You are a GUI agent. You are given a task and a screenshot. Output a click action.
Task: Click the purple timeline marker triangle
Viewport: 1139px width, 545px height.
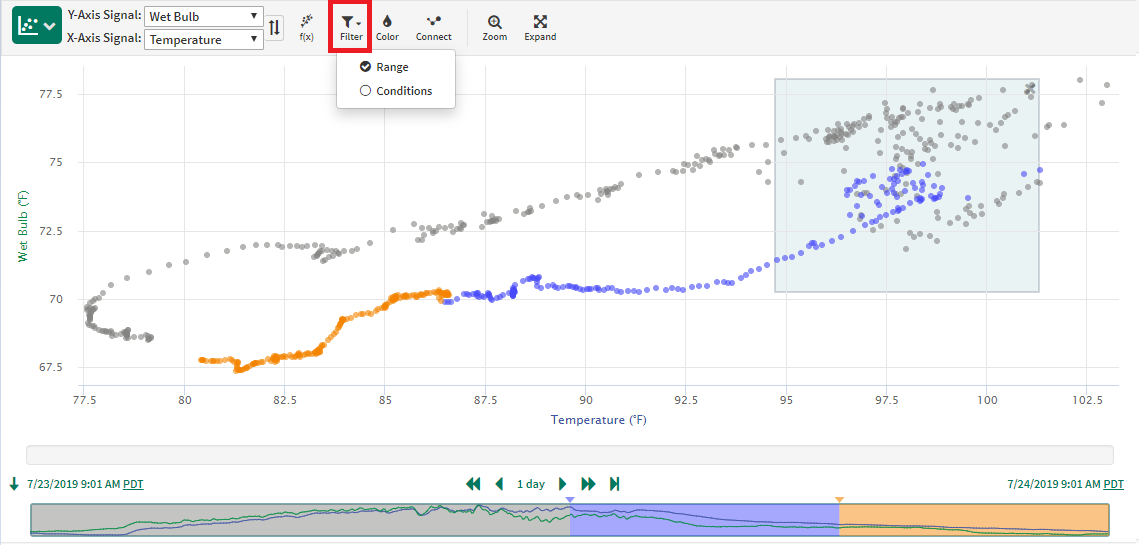coord(570,499)
